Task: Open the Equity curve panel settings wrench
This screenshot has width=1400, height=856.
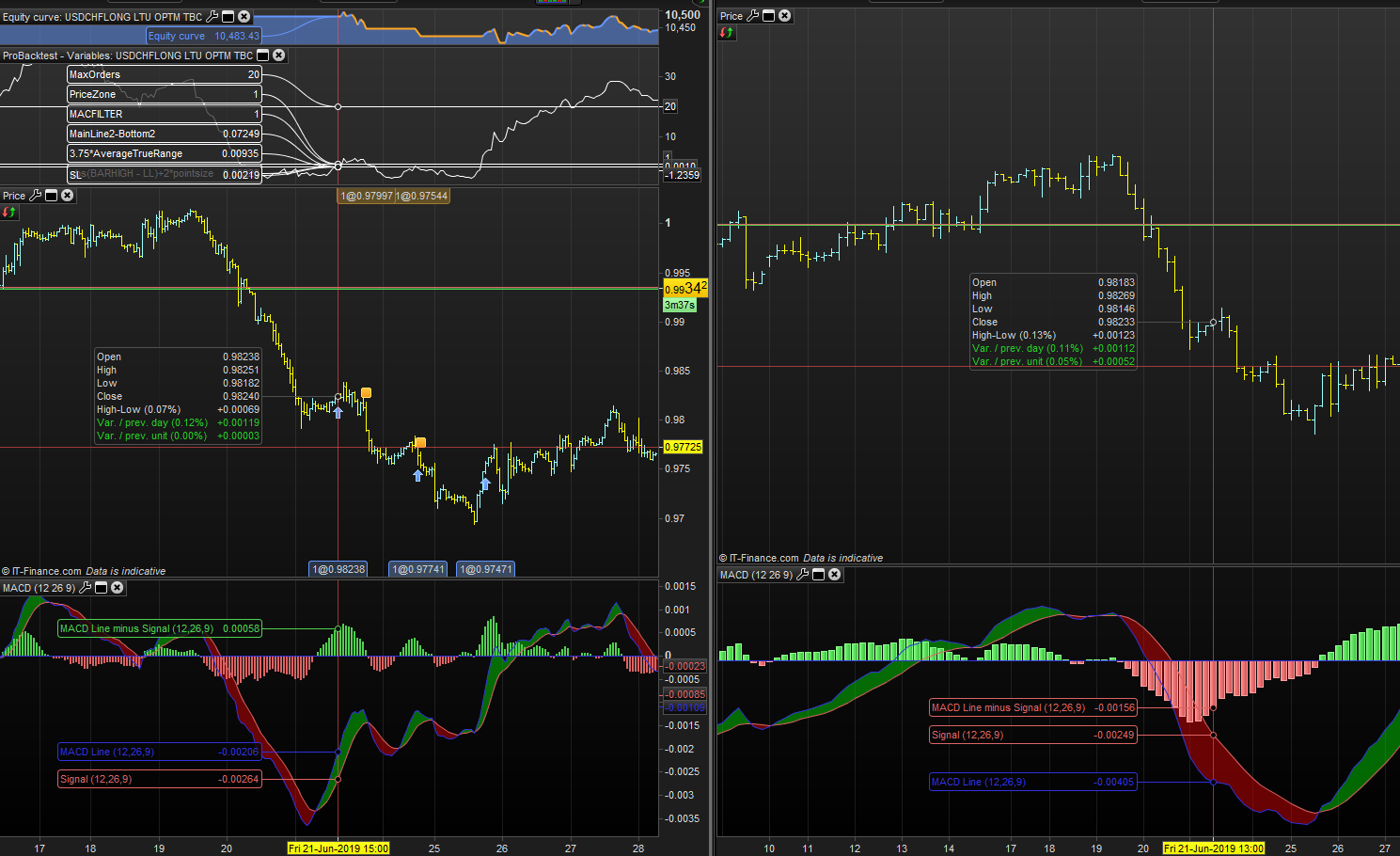Action: tap(212, 17)
